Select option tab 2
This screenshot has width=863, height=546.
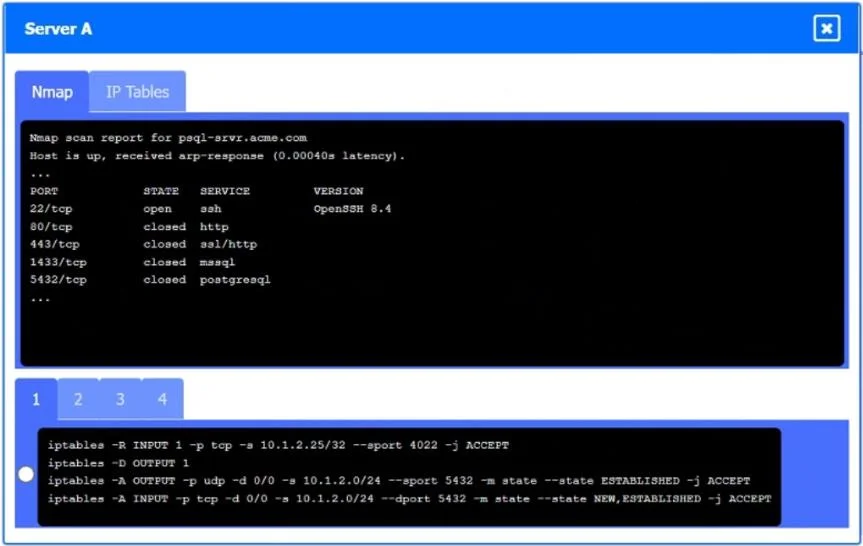78,399
